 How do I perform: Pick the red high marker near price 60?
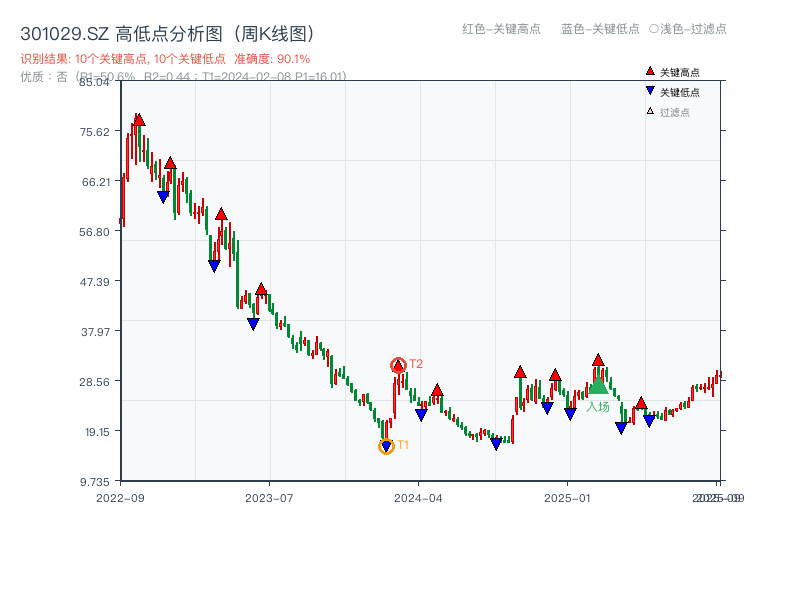tap(221, 214)
